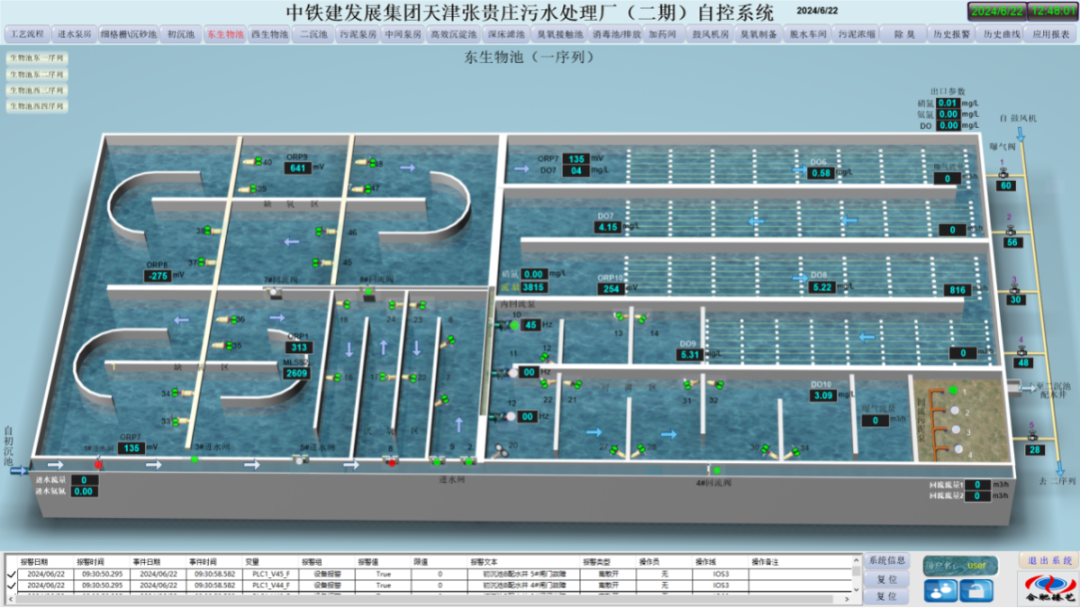
Task: Open the 历史报警 alarm history tab
Action: point(951,34)
